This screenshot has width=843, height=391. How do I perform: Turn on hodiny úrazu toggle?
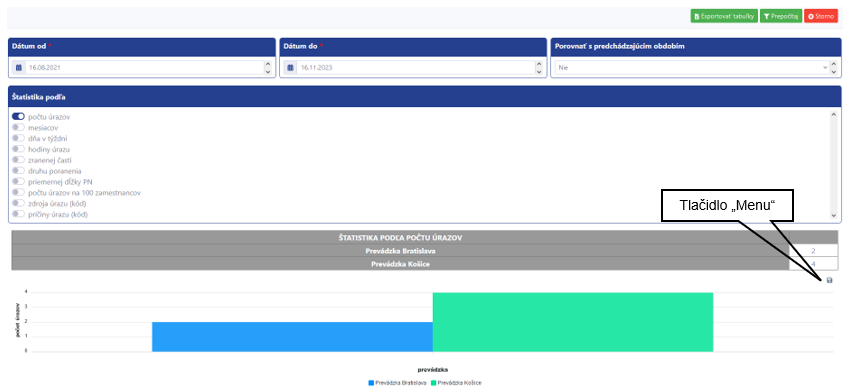(18, 149)
